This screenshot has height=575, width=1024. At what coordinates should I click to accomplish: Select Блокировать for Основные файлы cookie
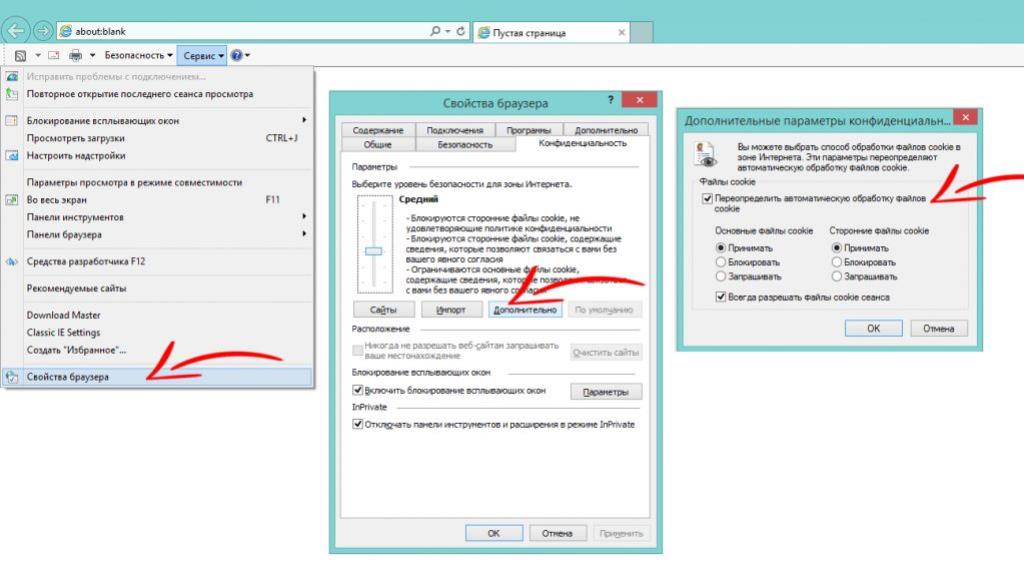tap(720, 262)
